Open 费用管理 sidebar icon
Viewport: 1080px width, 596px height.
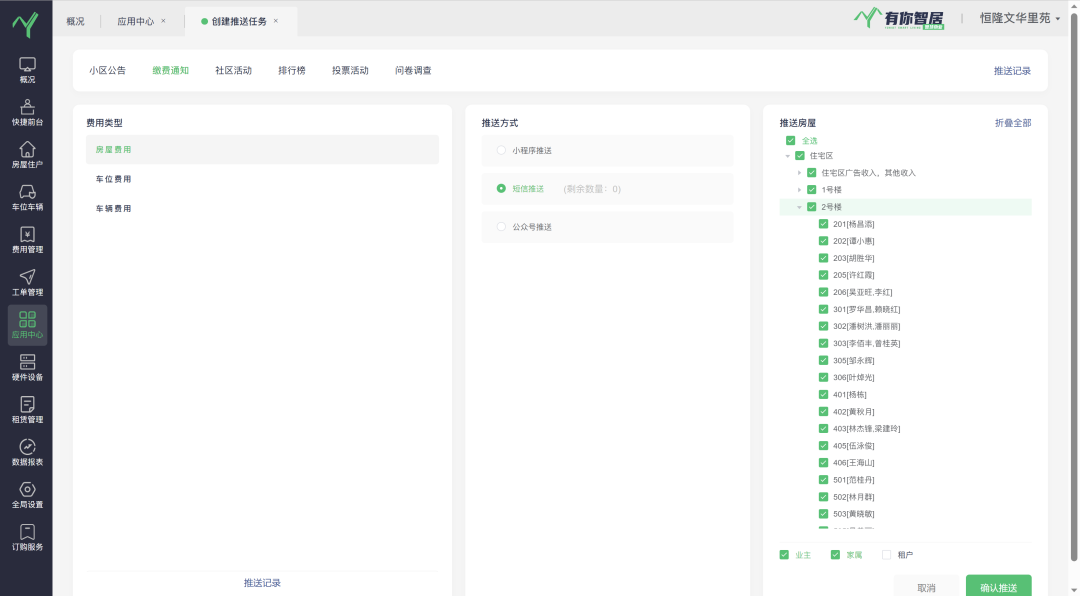tap(27, 235)
